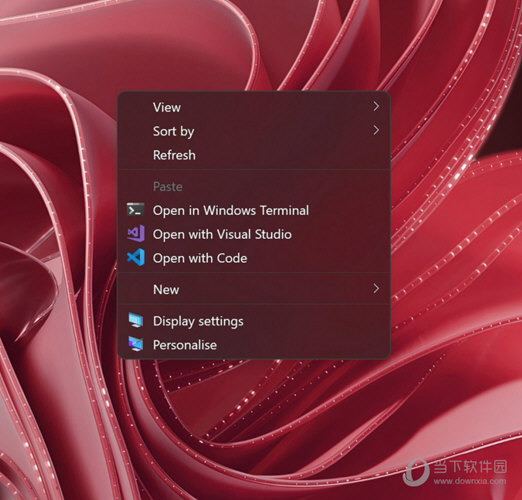Open the View menu entry

pyautogui.click(x=254, y=107)
